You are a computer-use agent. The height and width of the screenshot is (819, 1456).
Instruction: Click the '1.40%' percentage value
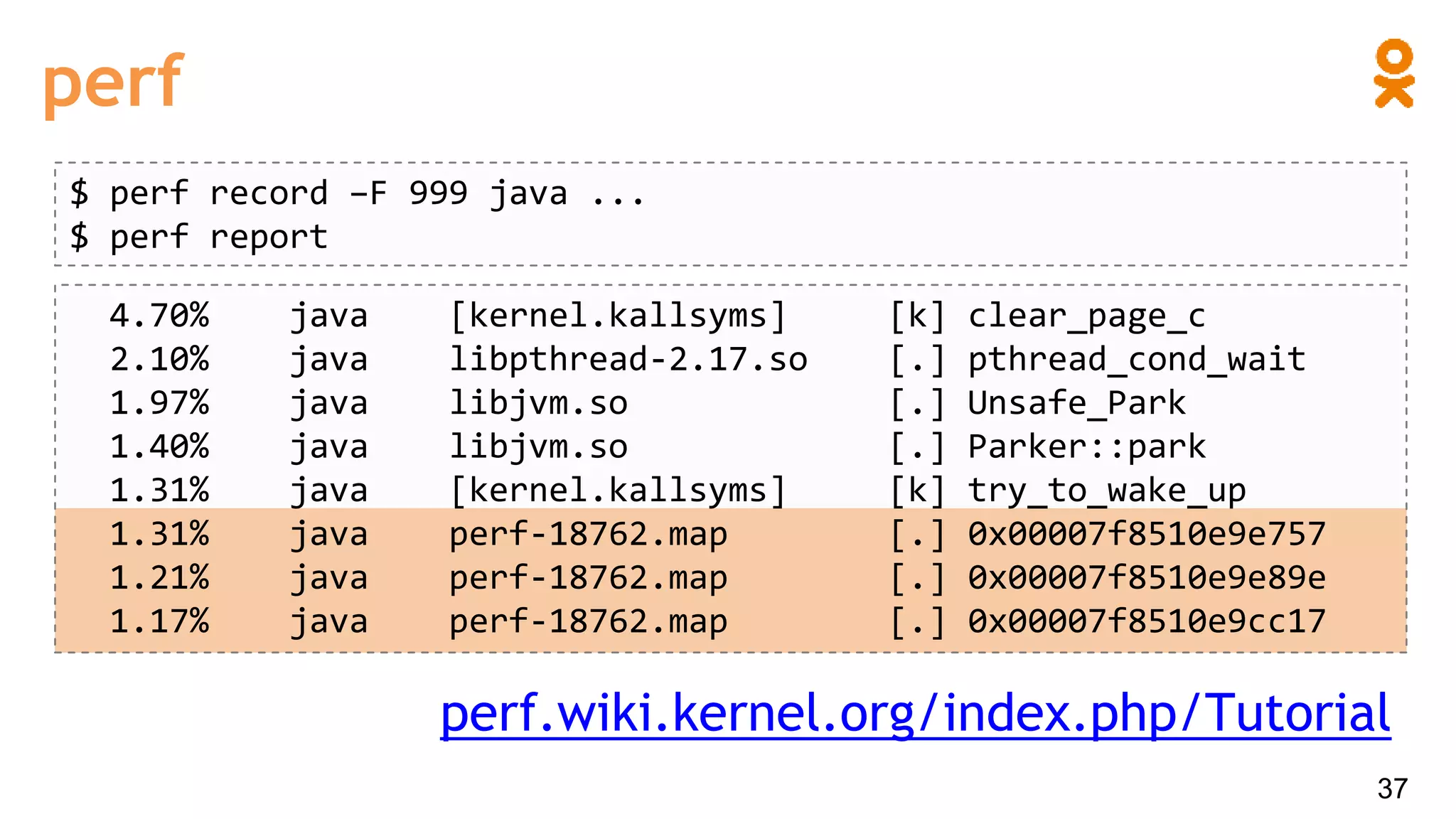[159, 447]
